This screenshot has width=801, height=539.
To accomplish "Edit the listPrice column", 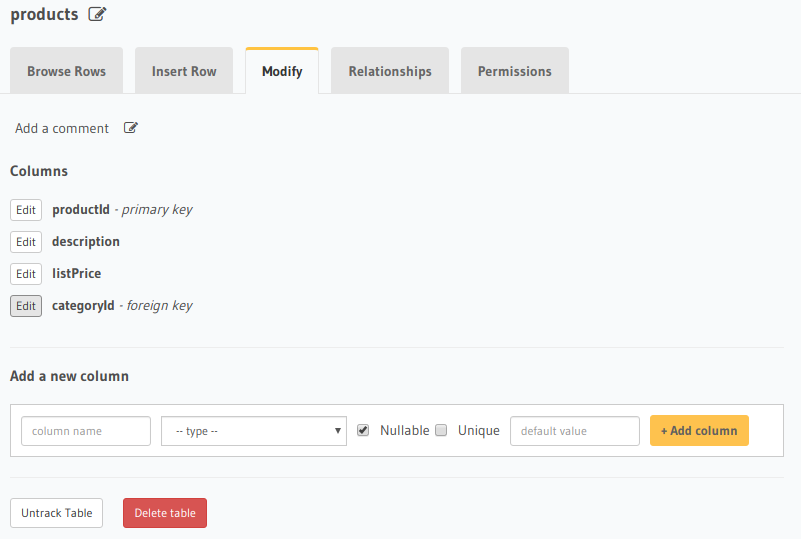I will coord(26,274).
